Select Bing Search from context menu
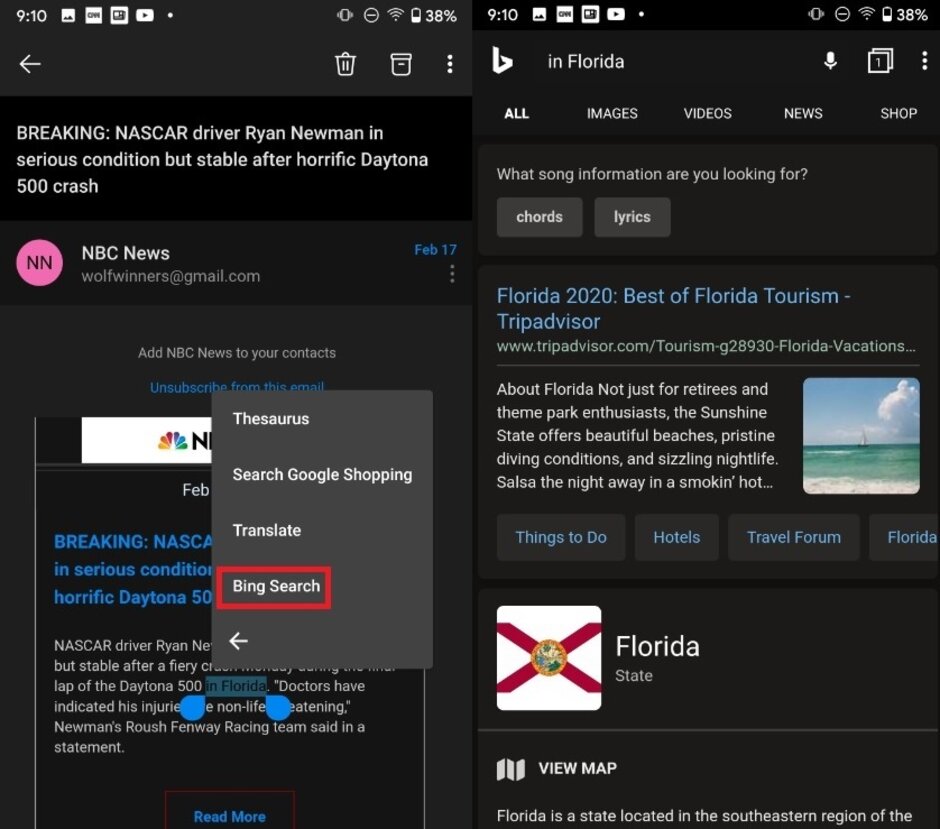This screenshot has height=829, width=940. [276, 586]
